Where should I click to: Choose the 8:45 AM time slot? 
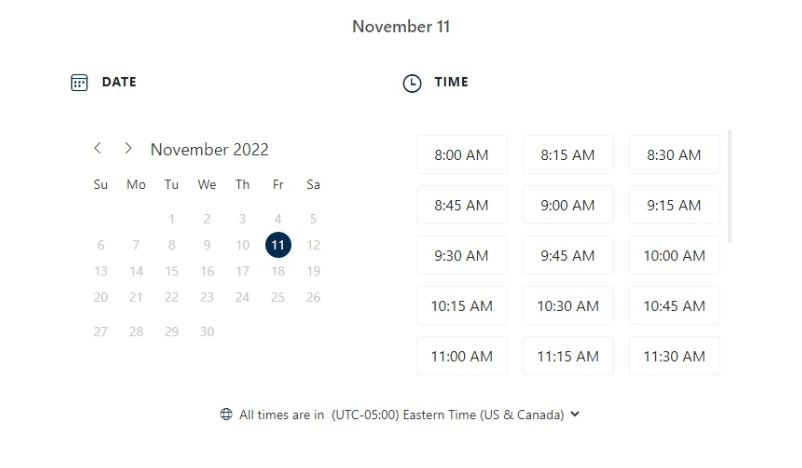pos(462,205)
